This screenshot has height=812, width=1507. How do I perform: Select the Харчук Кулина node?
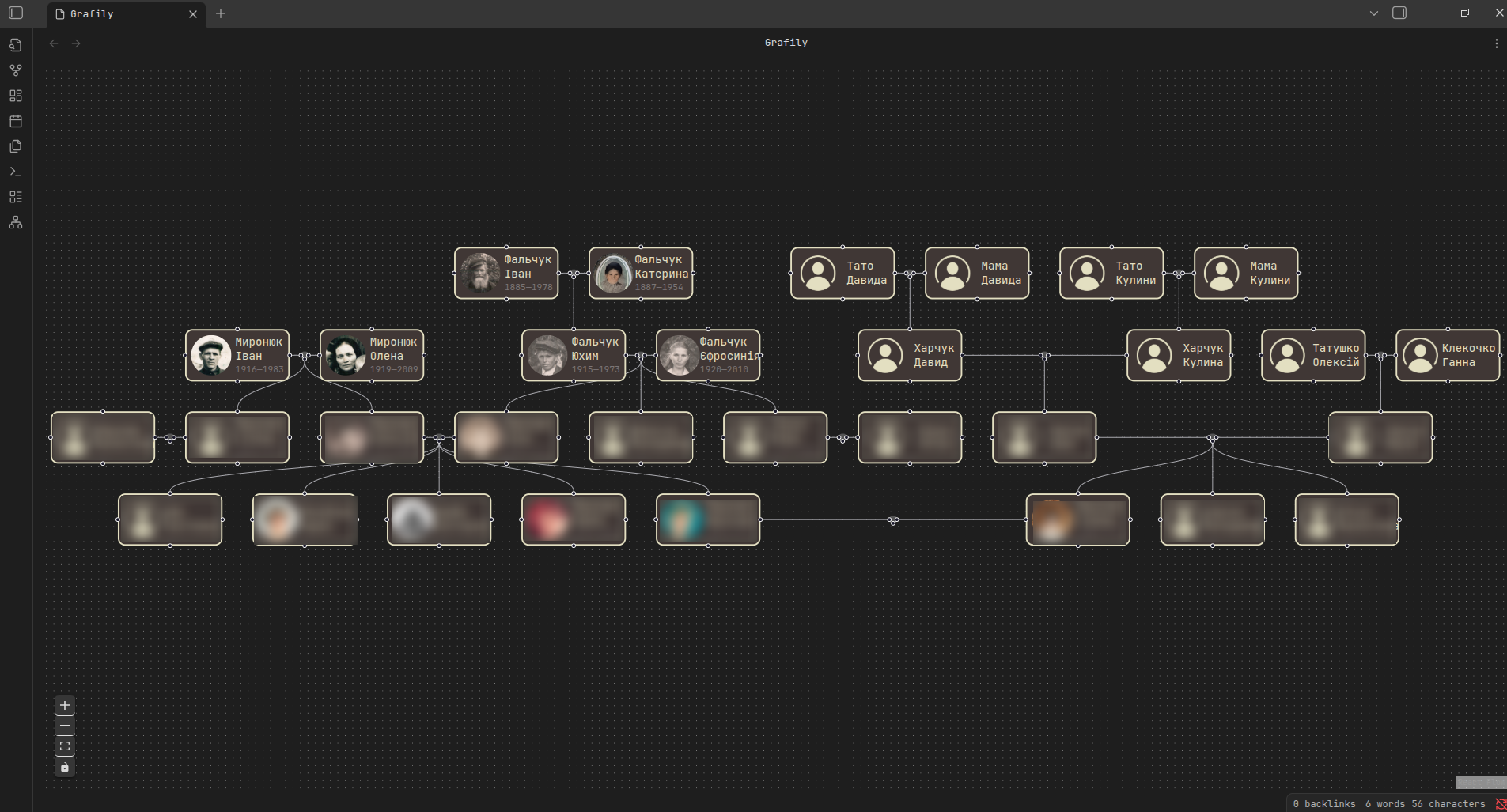tap(1179, 355)
